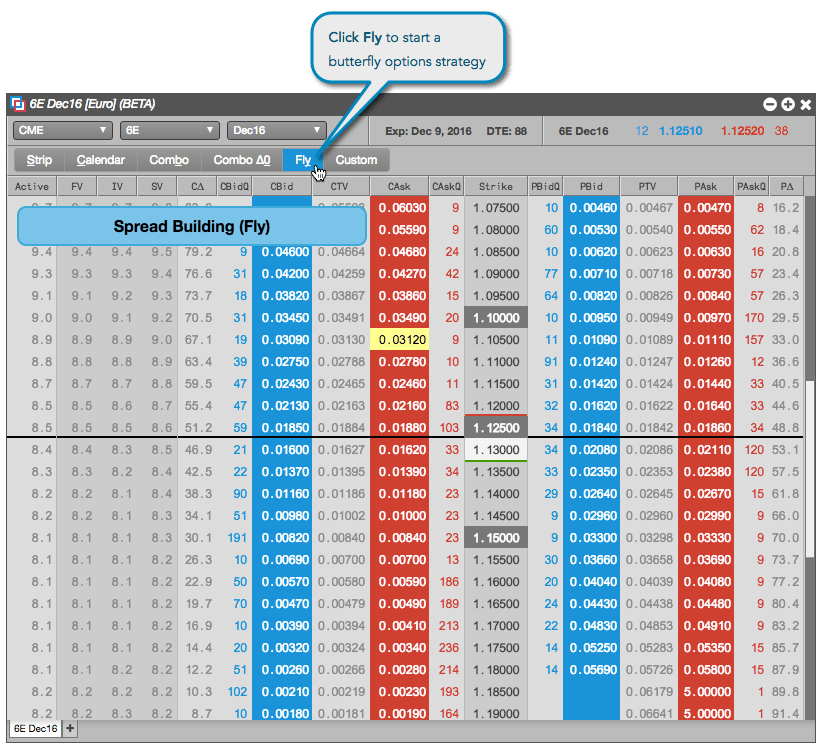This screenshot has width=823, height=751.
Task: Open the Dec16 expiry dropdown
Action: coord(276,130)
